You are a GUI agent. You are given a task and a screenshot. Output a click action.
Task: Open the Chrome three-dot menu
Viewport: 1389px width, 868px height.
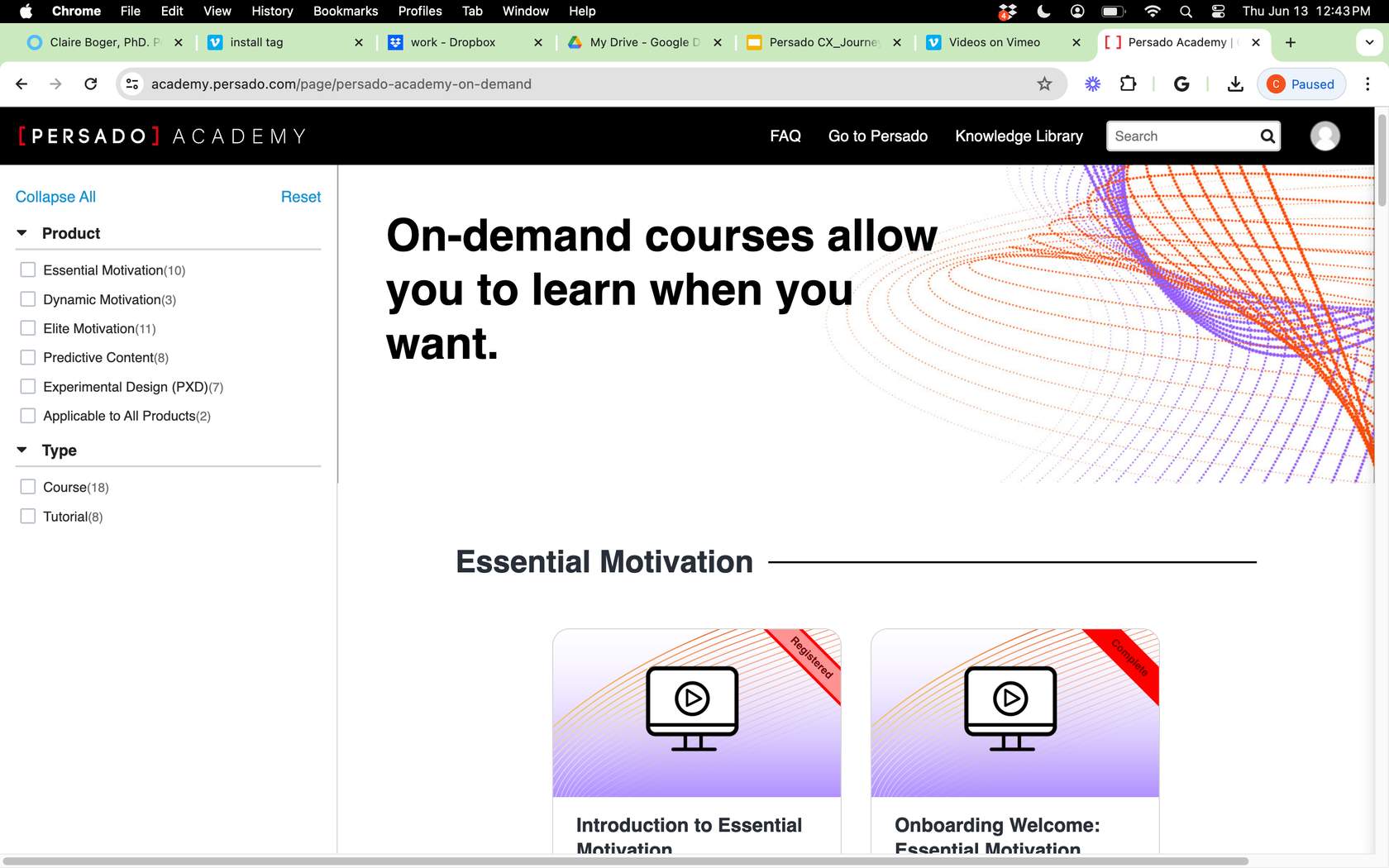click(1368, 83)
